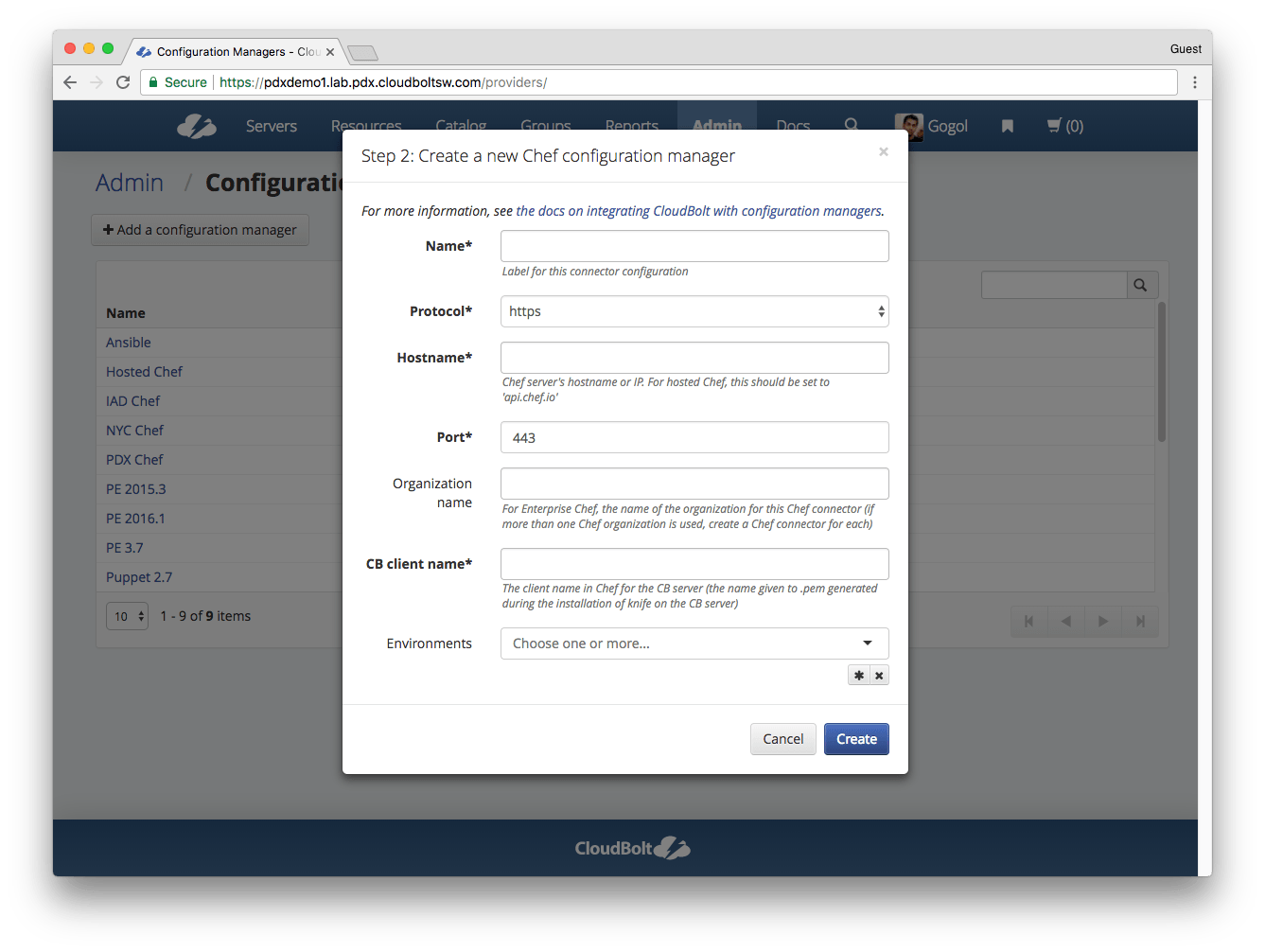The width and height of the screenshot is (1265, 952).
Task: Click the table's vertical scrollbar
Action: 1161,372
